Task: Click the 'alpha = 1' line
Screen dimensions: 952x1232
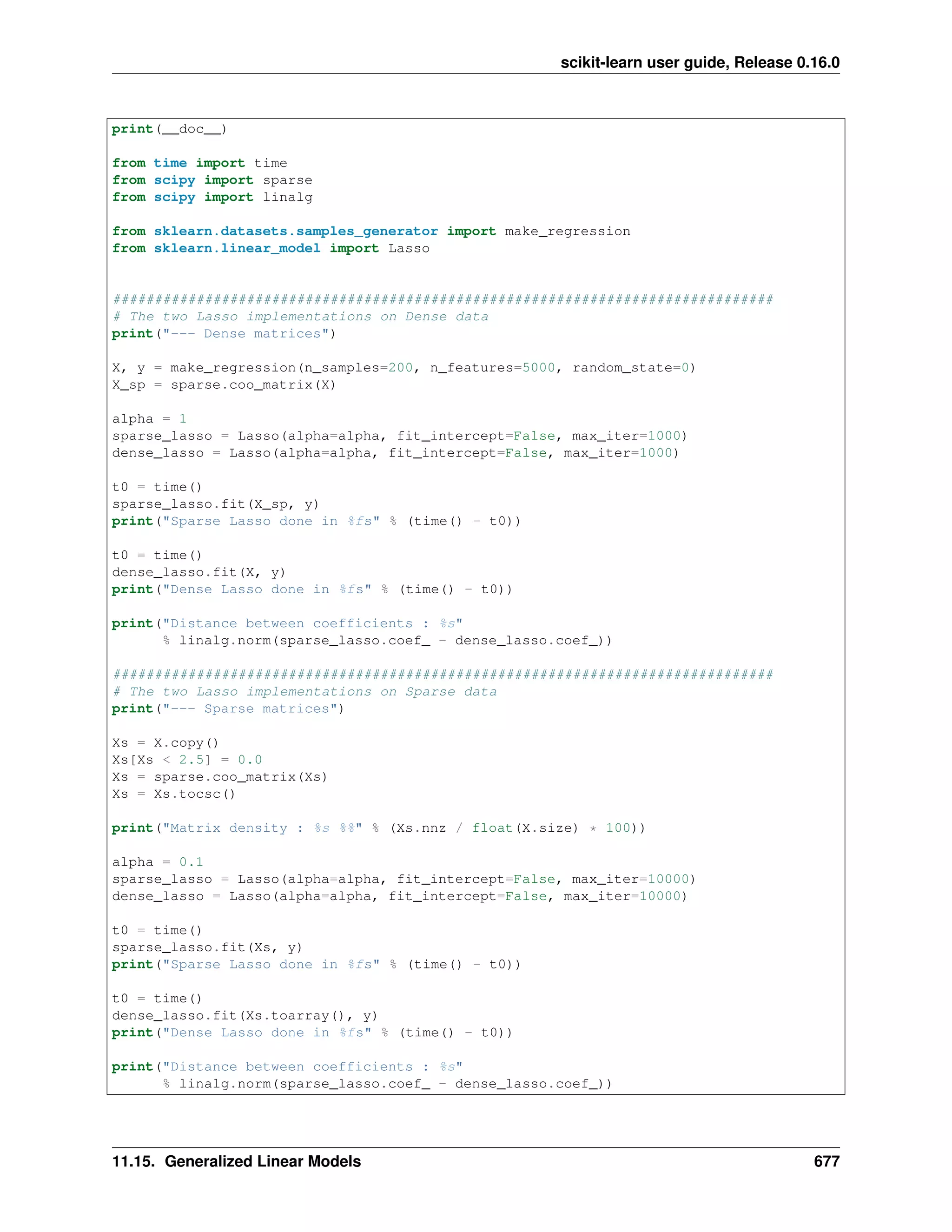Action: tap(149, 418)
